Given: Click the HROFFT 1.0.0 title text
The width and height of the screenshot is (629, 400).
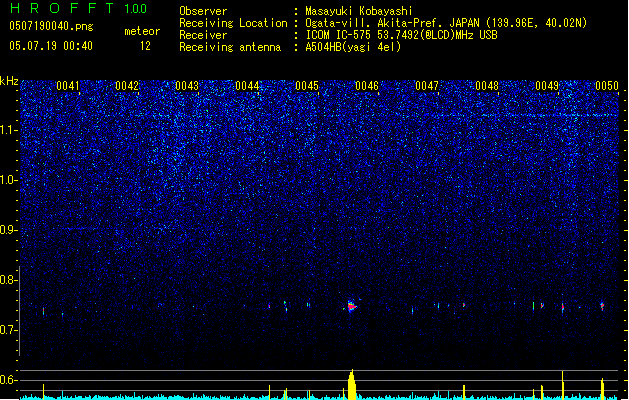Looking at the screenshot, I should point(79,8).
